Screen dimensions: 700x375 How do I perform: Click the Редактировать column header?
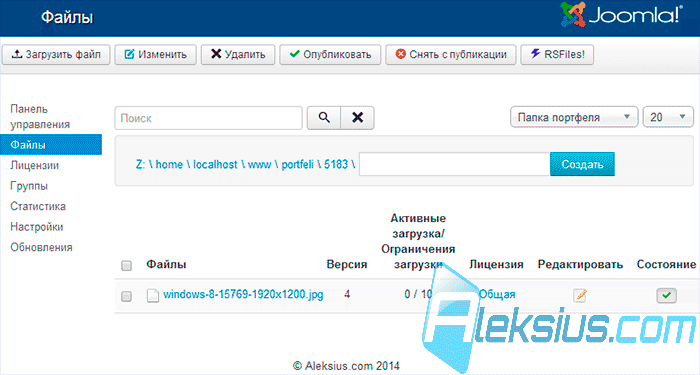[580, 264]
